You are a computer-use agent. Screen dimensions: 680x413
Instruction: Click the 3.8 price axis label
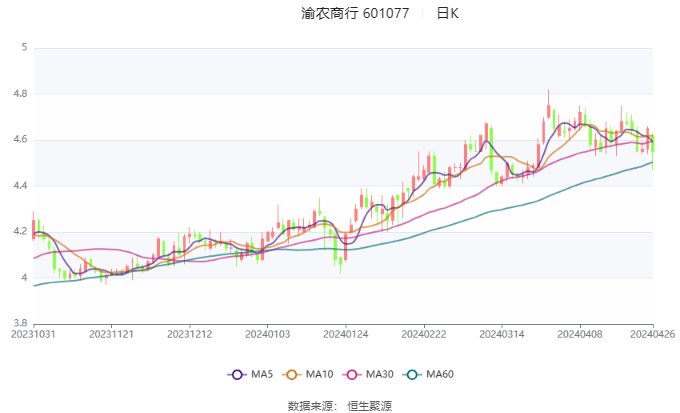pos(20,323)
